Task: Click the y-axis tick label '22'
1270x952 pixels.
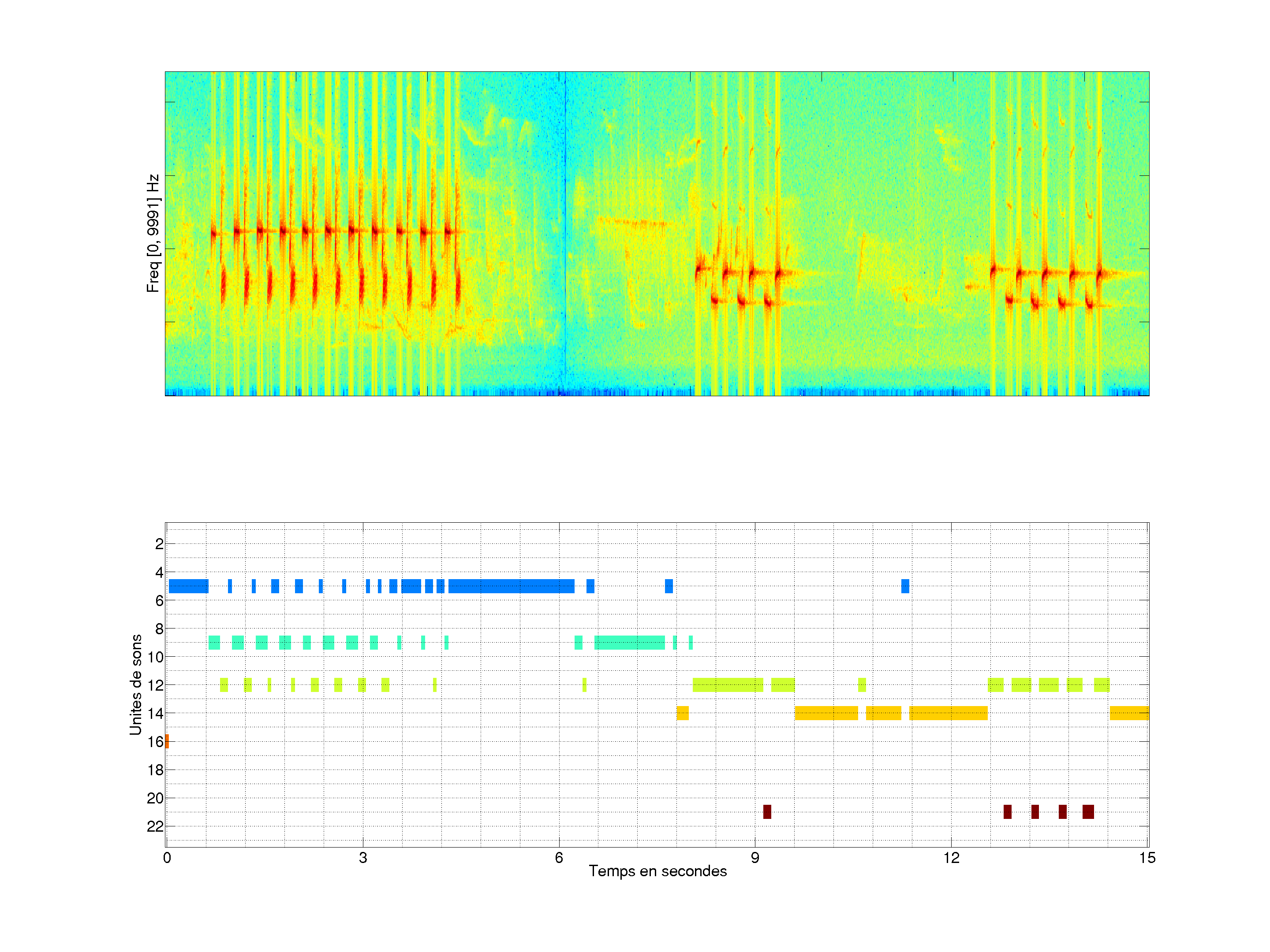Action: click(x=155, y=826)
